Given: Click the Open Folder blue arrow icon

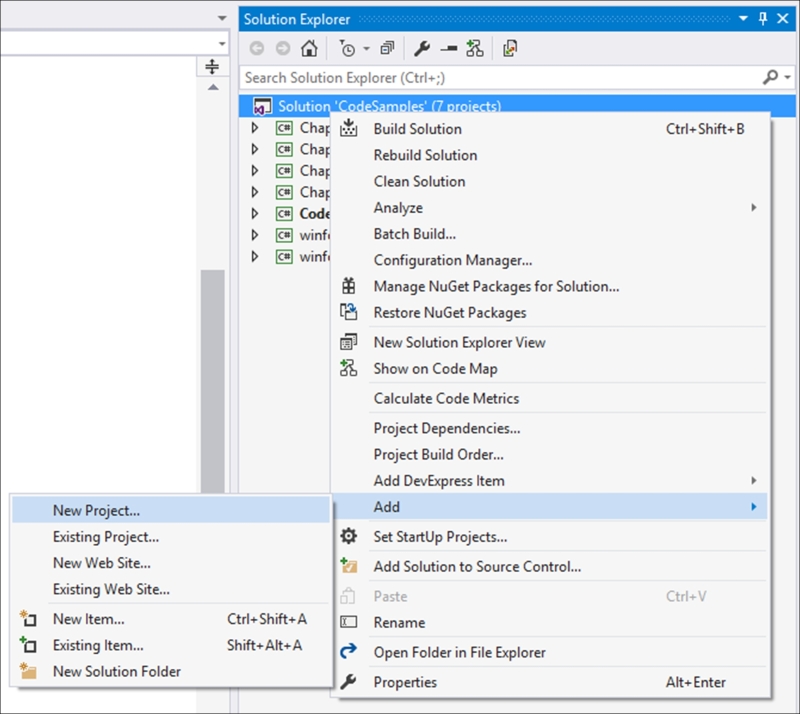Looking at the screenshot, I should click(x=349, y=651).
